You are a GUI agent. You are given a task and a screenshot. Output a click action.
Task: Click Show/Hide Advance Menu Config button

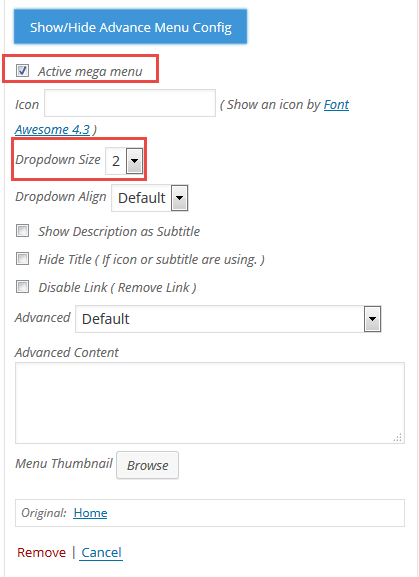130,27
